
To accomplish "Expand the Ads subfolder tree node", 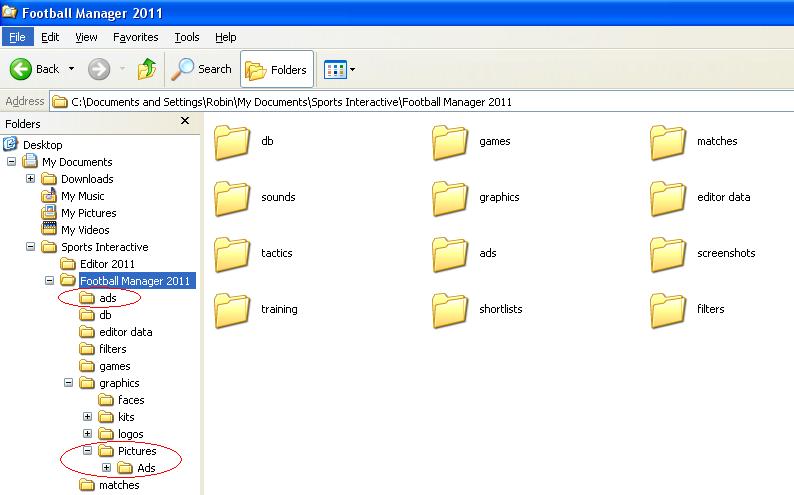I will pyautogui.click(x=106, y=468).
